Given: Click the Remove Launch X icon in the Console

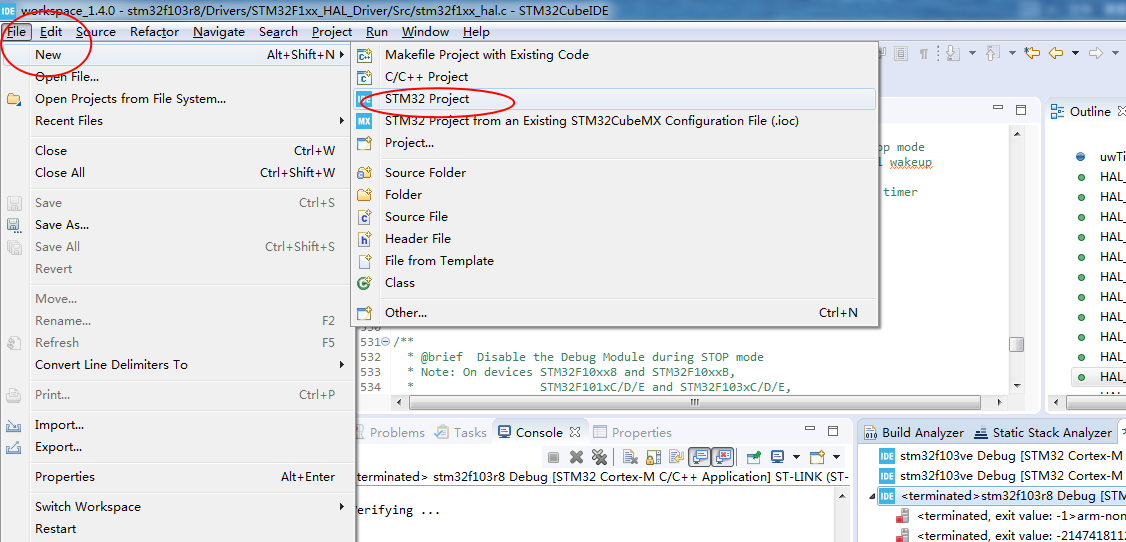Looking at the screenshot, I should (576, 457).
